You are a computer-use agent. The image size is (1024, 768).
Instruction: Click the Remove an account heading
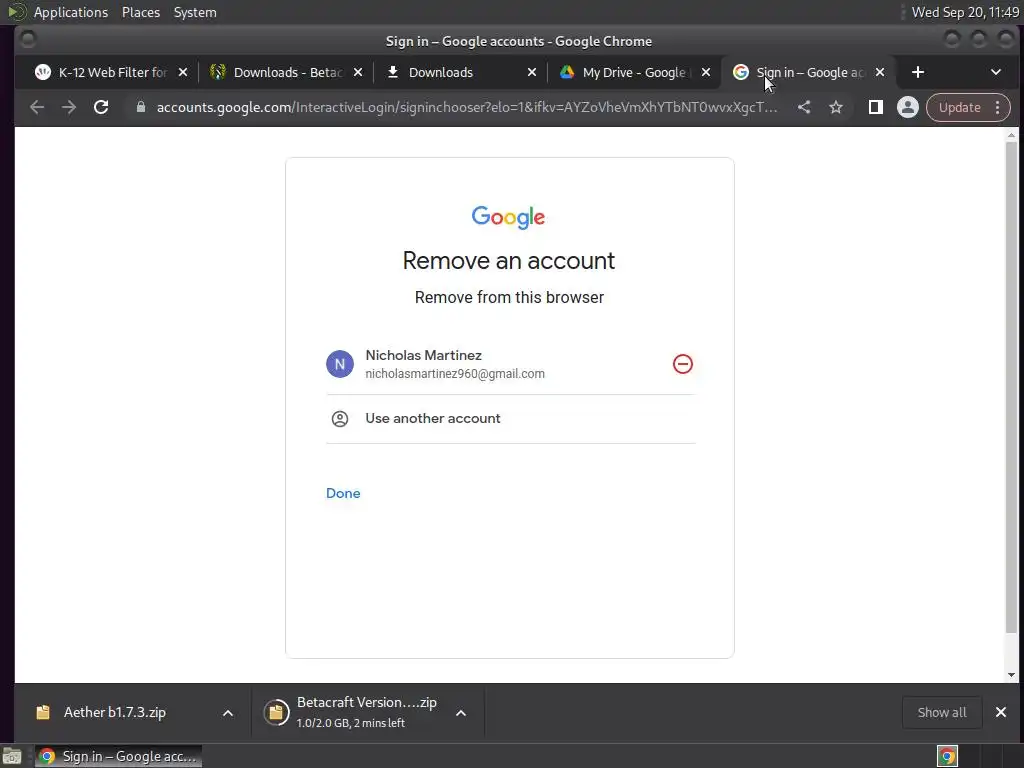point(509,261)
